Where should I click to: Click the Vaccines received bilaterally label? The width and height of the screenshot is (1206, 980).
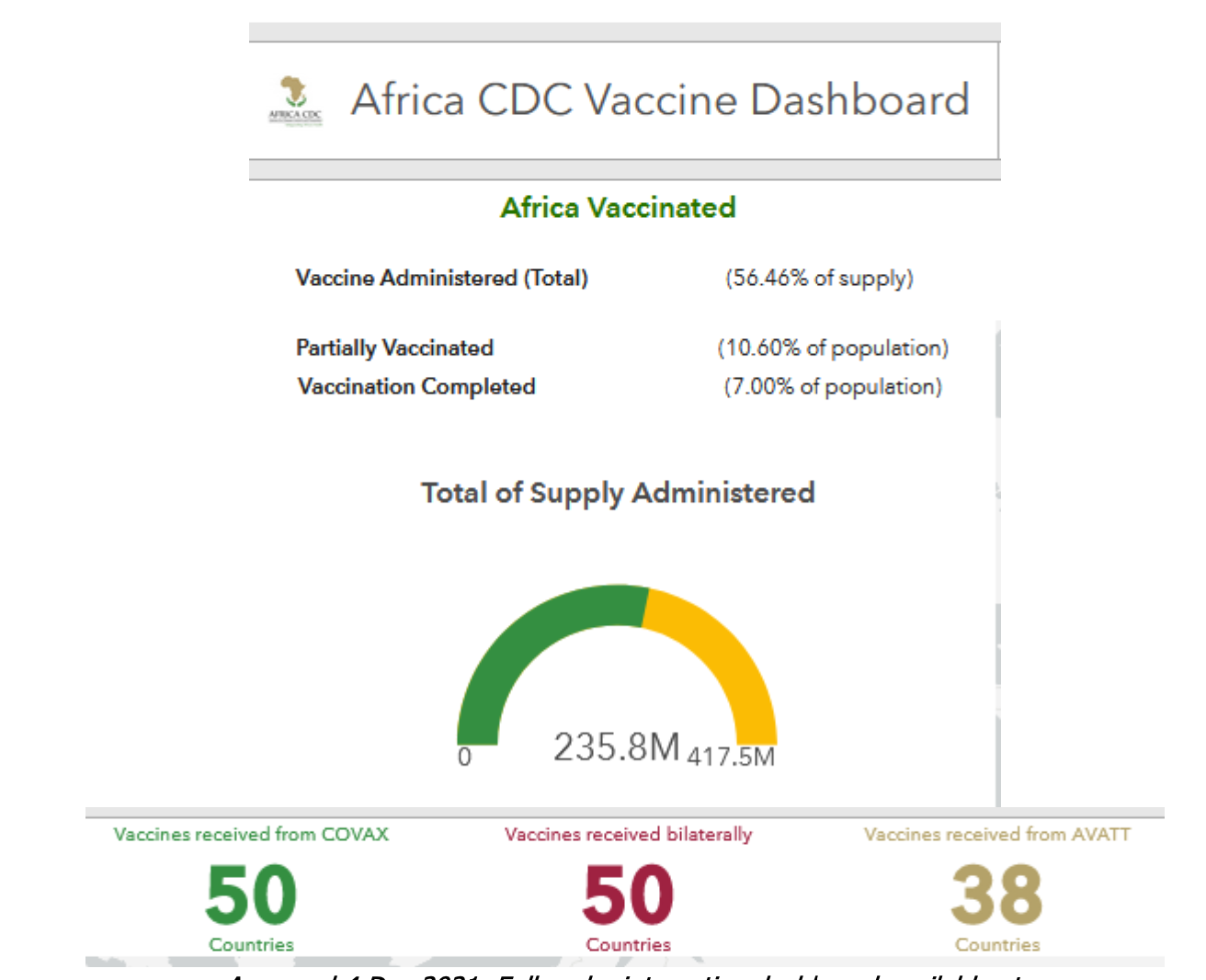point(628,834)
